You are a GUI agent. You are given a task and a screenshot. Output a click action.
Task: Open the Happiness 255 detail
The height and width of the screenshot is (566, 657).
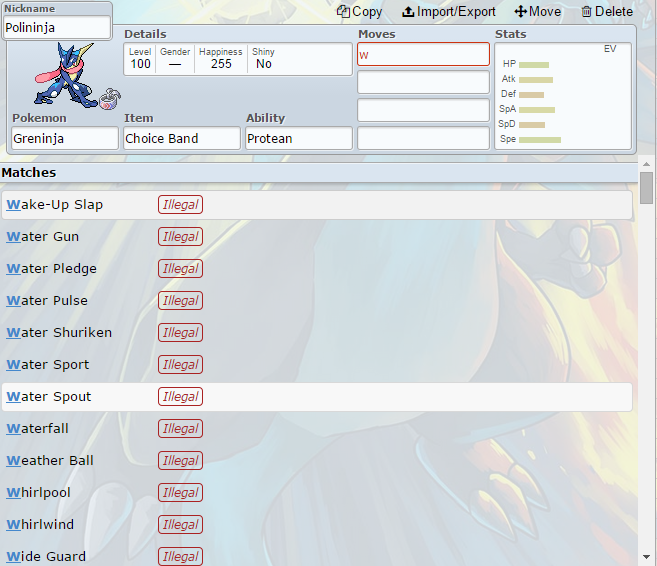221,59
